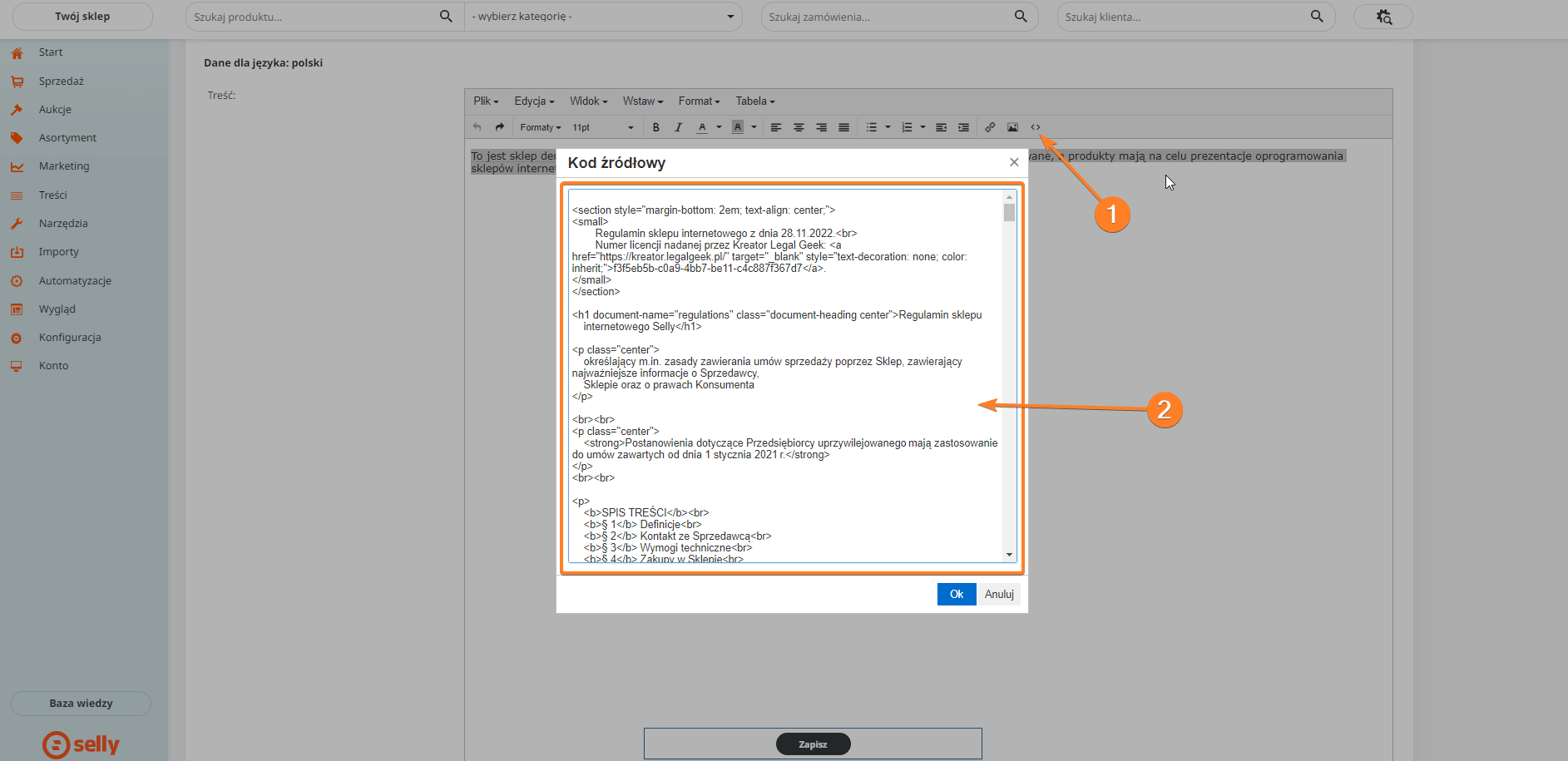Click the text color swatch button

[x=702, y=127]
